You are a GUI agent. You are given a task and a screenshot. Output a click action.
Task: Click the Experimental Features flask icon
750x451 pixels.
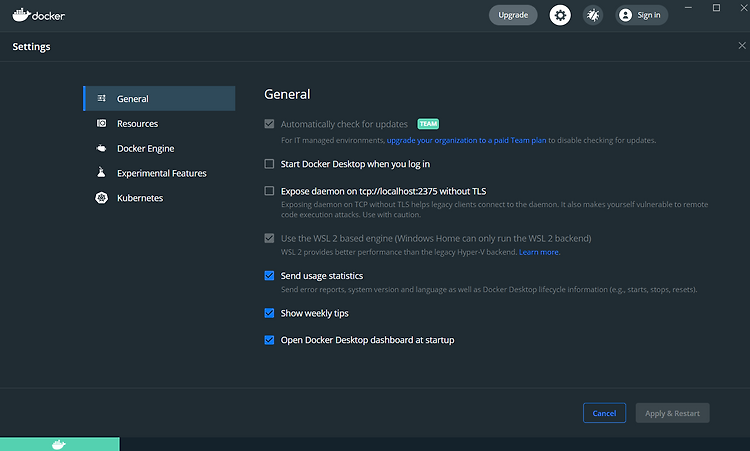(101, 172)
